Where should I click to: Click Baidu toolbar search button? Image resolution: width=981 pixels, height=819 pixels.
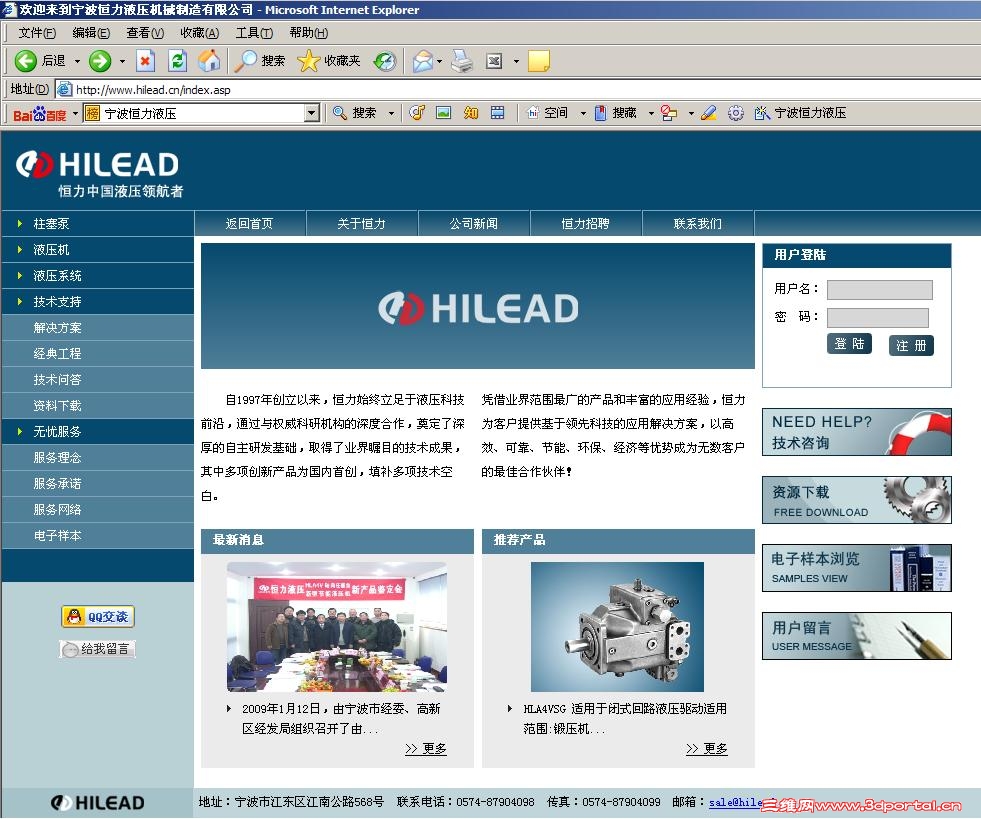(354, 113)
